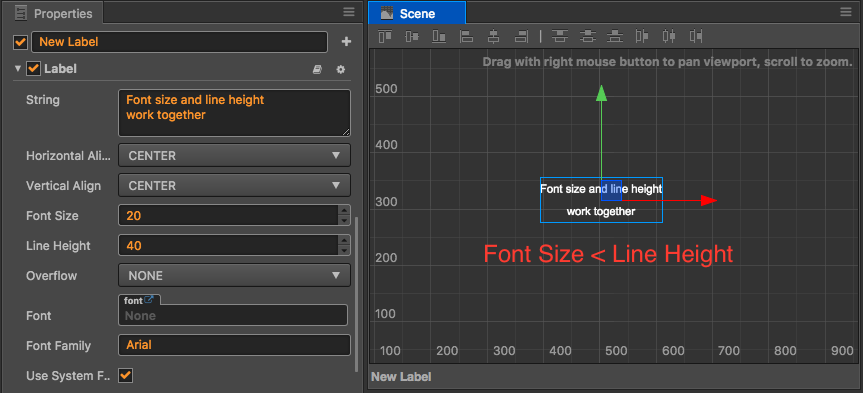Switch to the Properties tab
The width and height of the screenshot is (863, 393).
click(54, 13)
